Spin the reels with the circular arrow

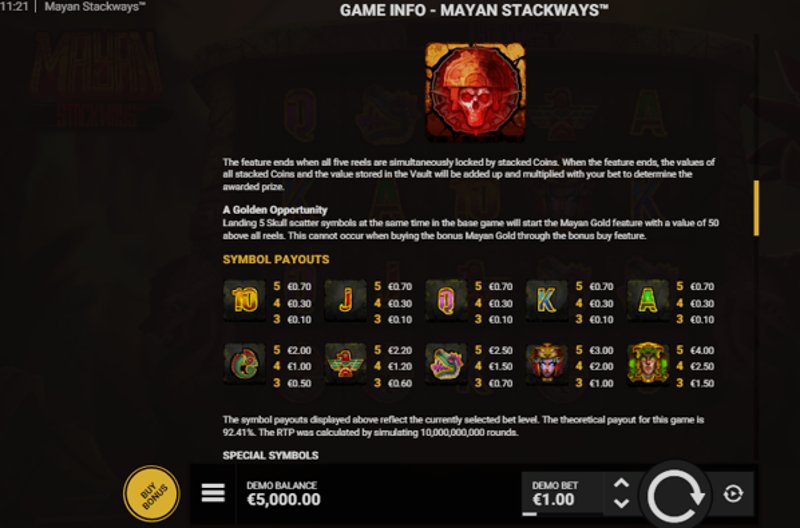click(x=675, y=495)
